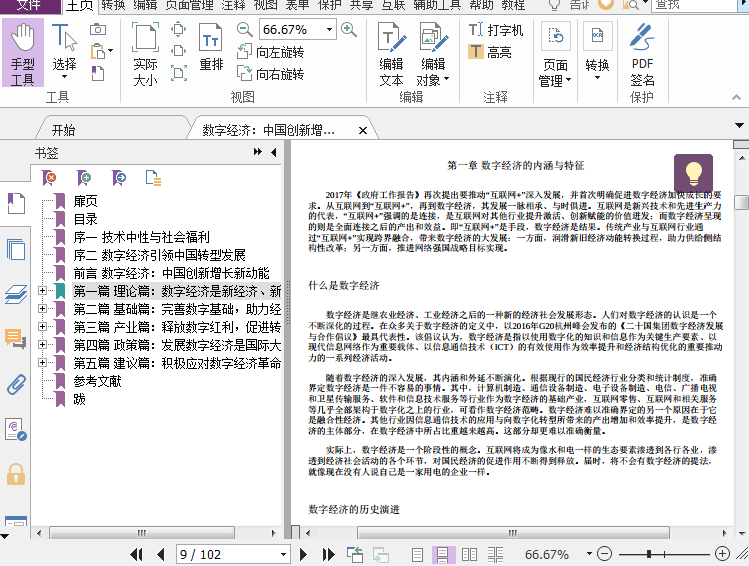Click the add new bookmark icon
The width and height of the screenshot is (749, 566).
pyautogui.click(x=84, y=178)
